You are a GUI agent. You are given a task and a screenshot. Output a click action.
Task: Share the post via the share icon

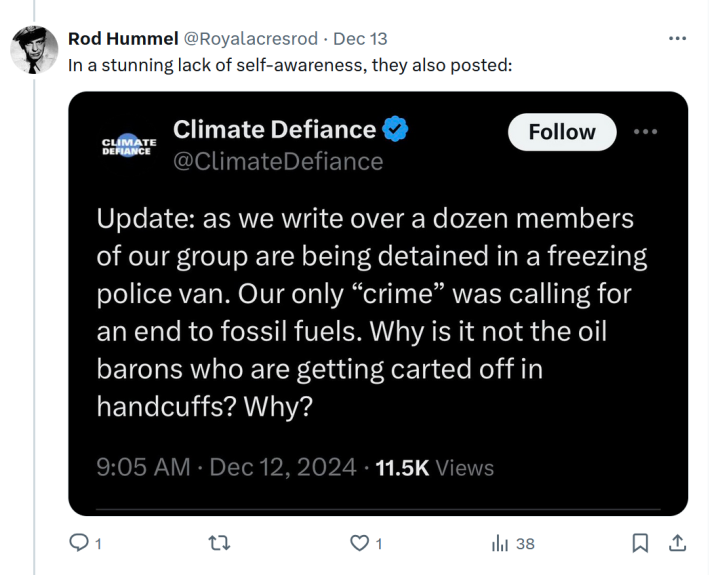tap(677, 544)
